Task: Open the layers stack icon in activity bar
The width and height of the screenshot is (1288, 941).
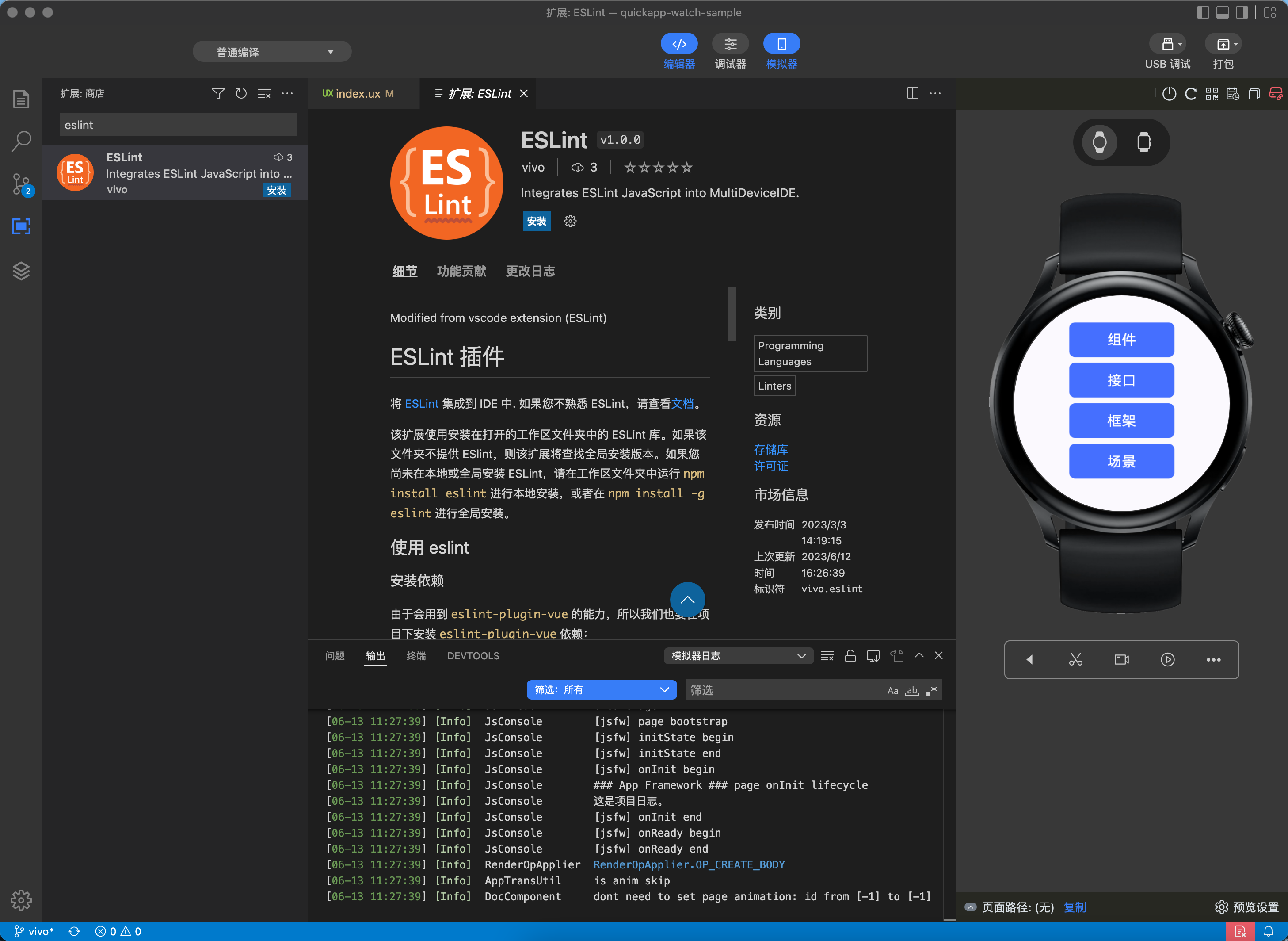Action: click(x=21, y=271)
